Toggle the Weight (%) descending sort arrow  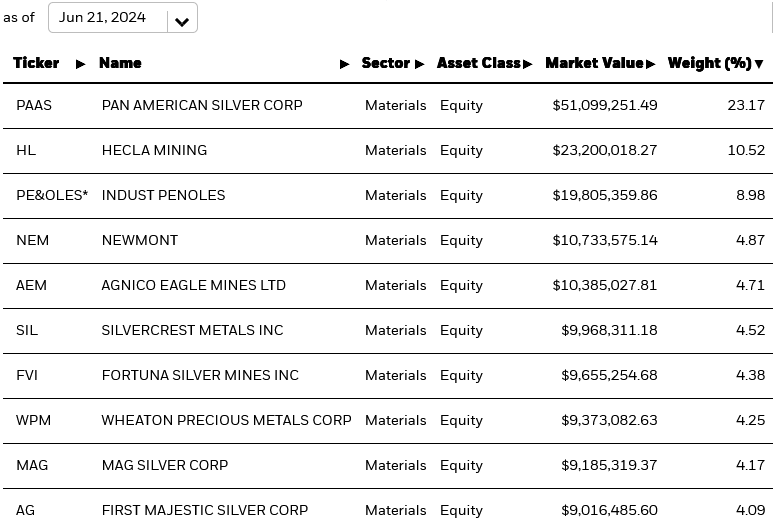[759, 64]
